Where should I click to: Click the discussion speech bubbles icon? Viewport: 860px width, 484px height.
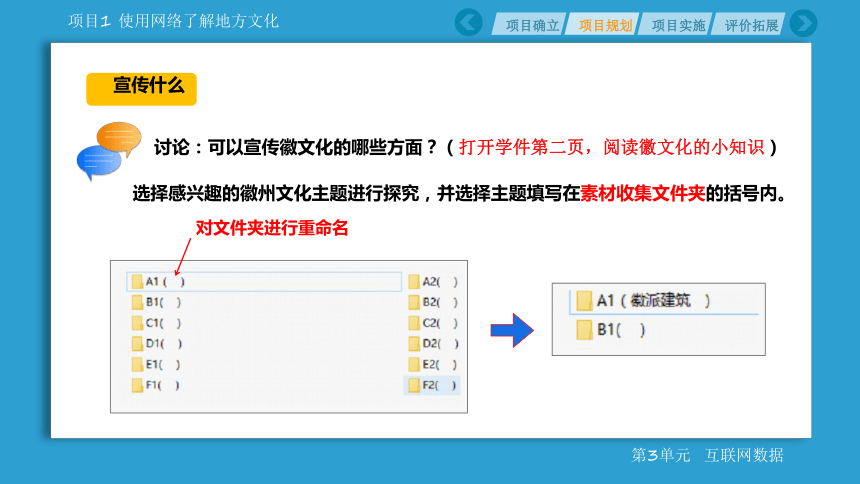click(x=109, y=151)
